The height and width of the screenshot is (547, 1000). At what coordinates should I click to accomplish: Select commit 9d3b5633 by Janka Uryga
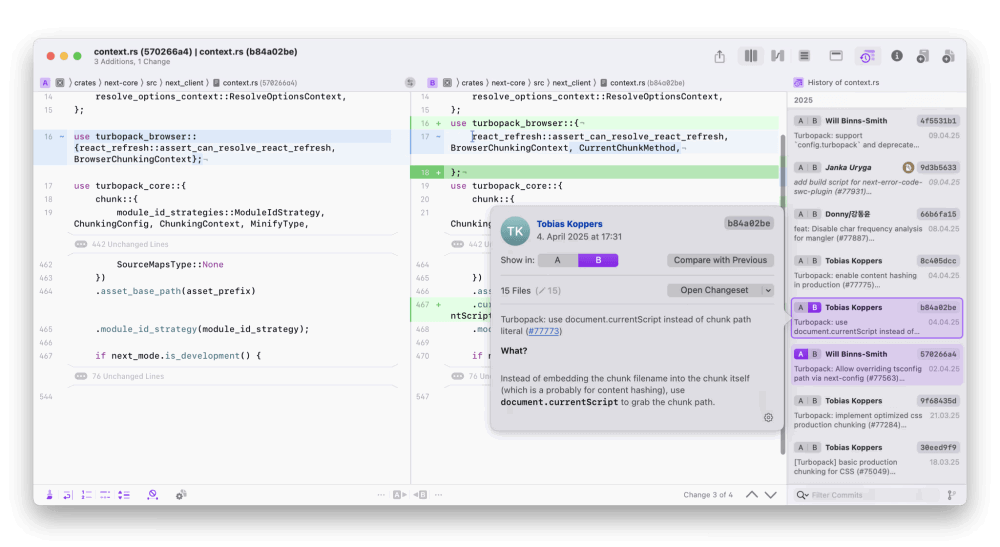[x=876, y=179]
